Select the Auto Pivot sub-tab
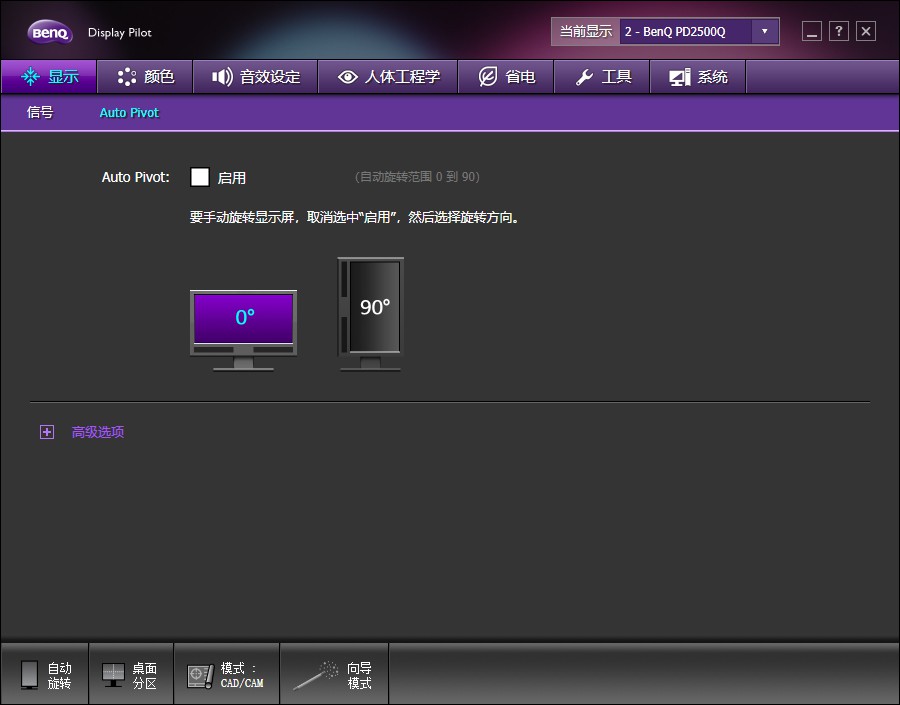 [x=129, y=113]
